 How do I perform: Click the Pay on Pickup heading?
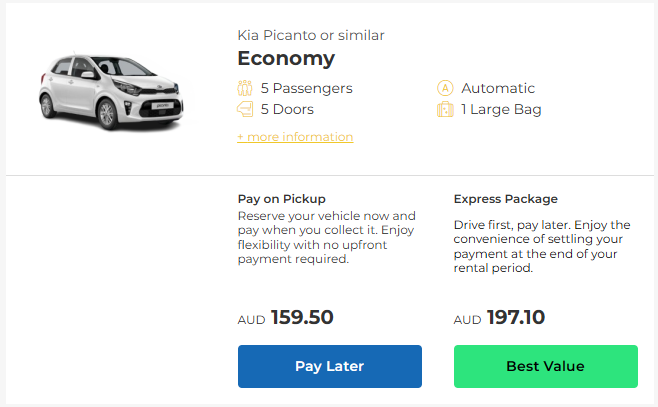pyautogui.click(x=282, y=199)
